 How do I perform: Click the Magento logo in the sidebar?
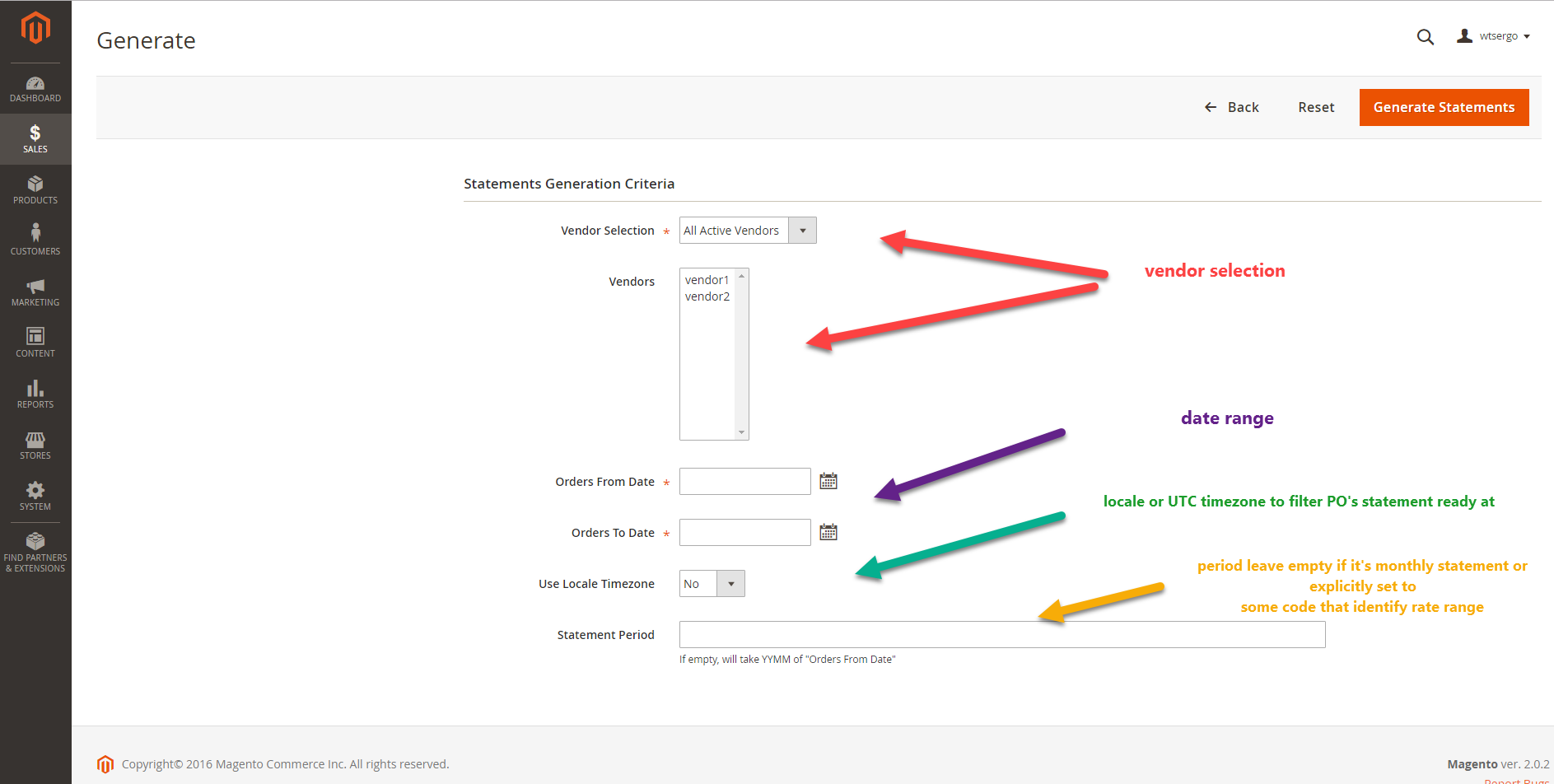coord(35,28)
